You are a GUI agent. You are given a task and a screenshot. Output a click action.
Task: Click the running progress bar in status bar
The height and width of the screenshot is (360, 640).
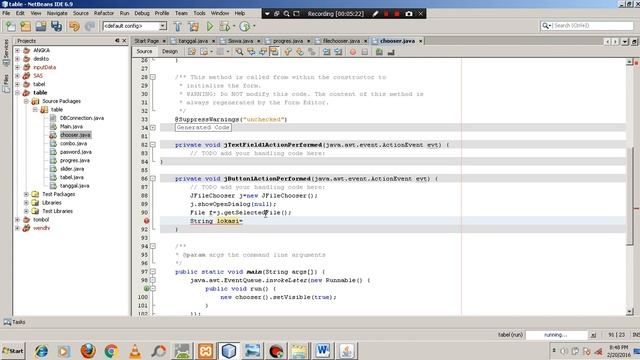[x=556, y=335]
